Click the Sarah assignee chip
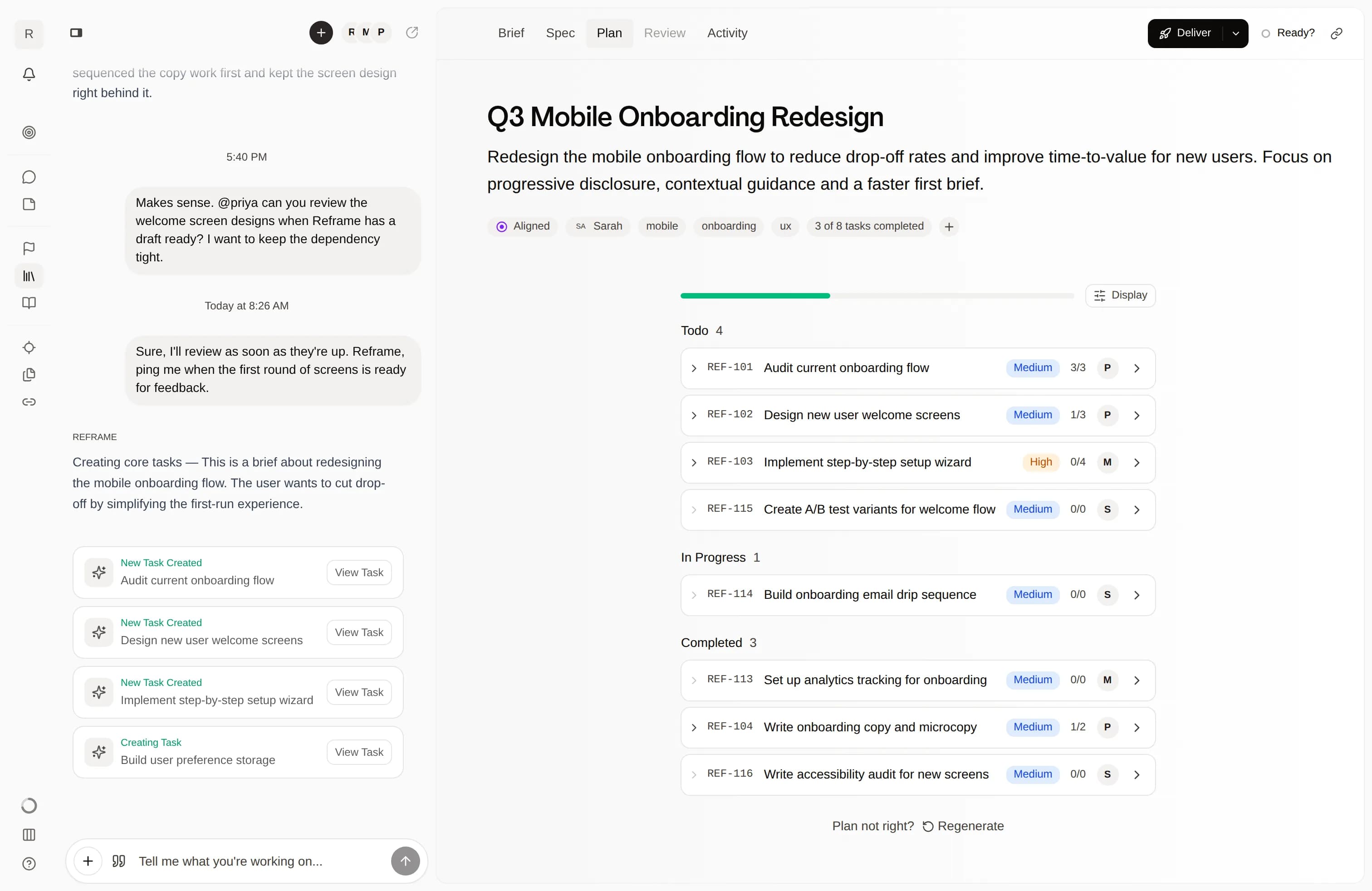This screenshot has height=891, width=1372. tap(598, 226)
